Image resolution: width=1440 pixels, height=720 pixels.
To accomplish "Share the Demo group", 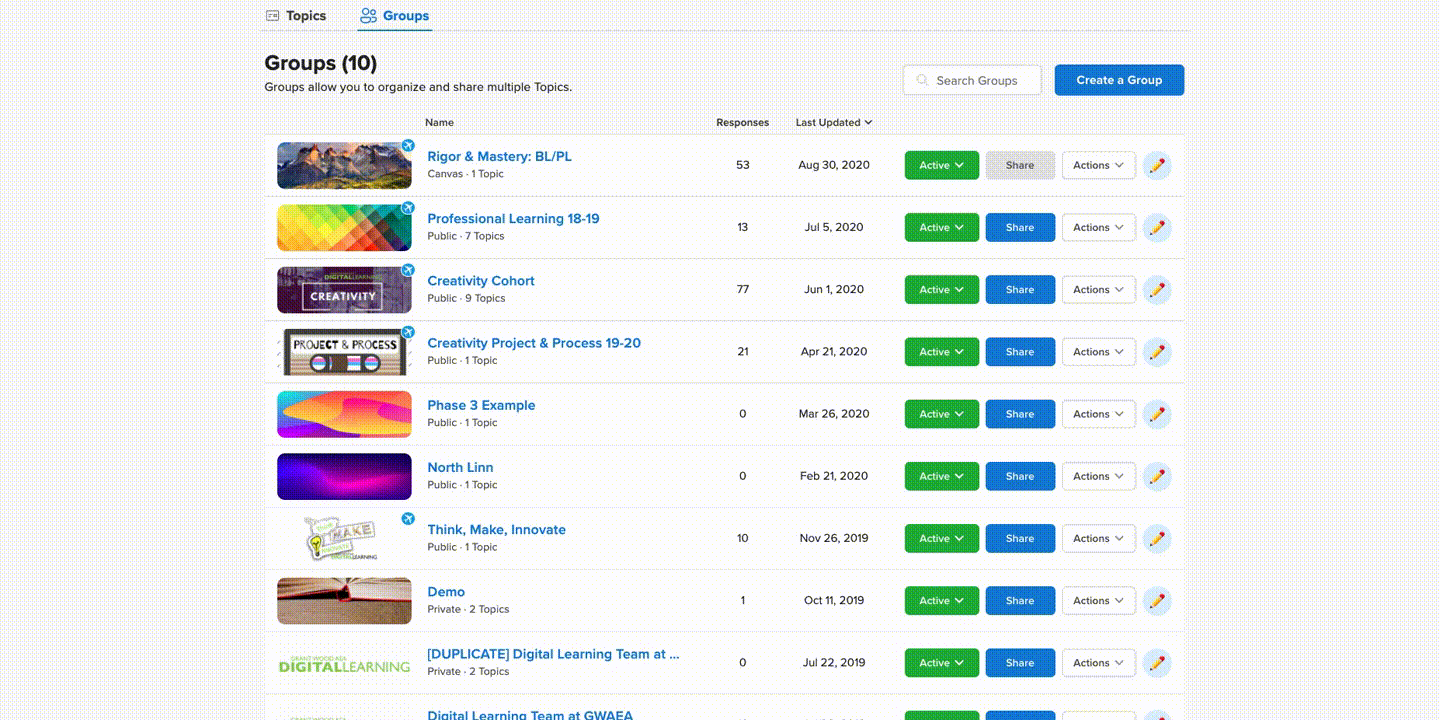I will coord(1020,601).
